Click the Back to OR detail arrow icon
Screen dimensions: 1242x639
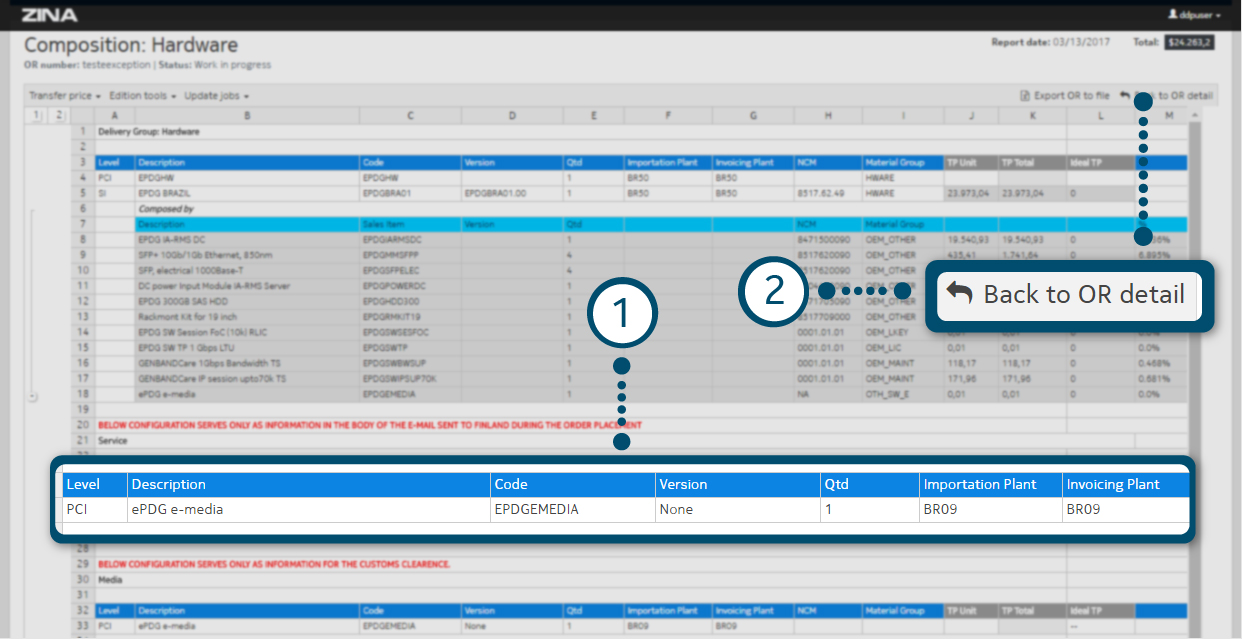click(1124, 96)
